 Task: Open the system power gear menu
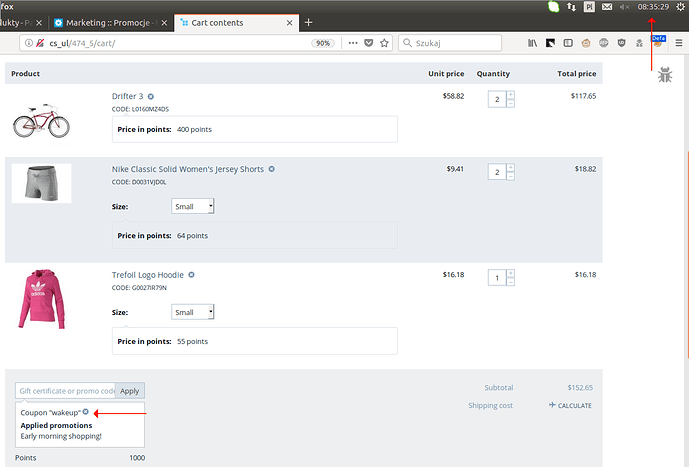tap(680, 7)
